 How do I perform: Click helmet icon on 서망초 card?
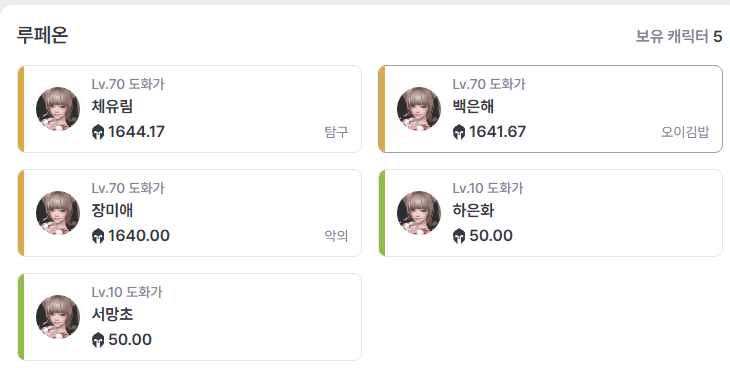click(98, 340)
